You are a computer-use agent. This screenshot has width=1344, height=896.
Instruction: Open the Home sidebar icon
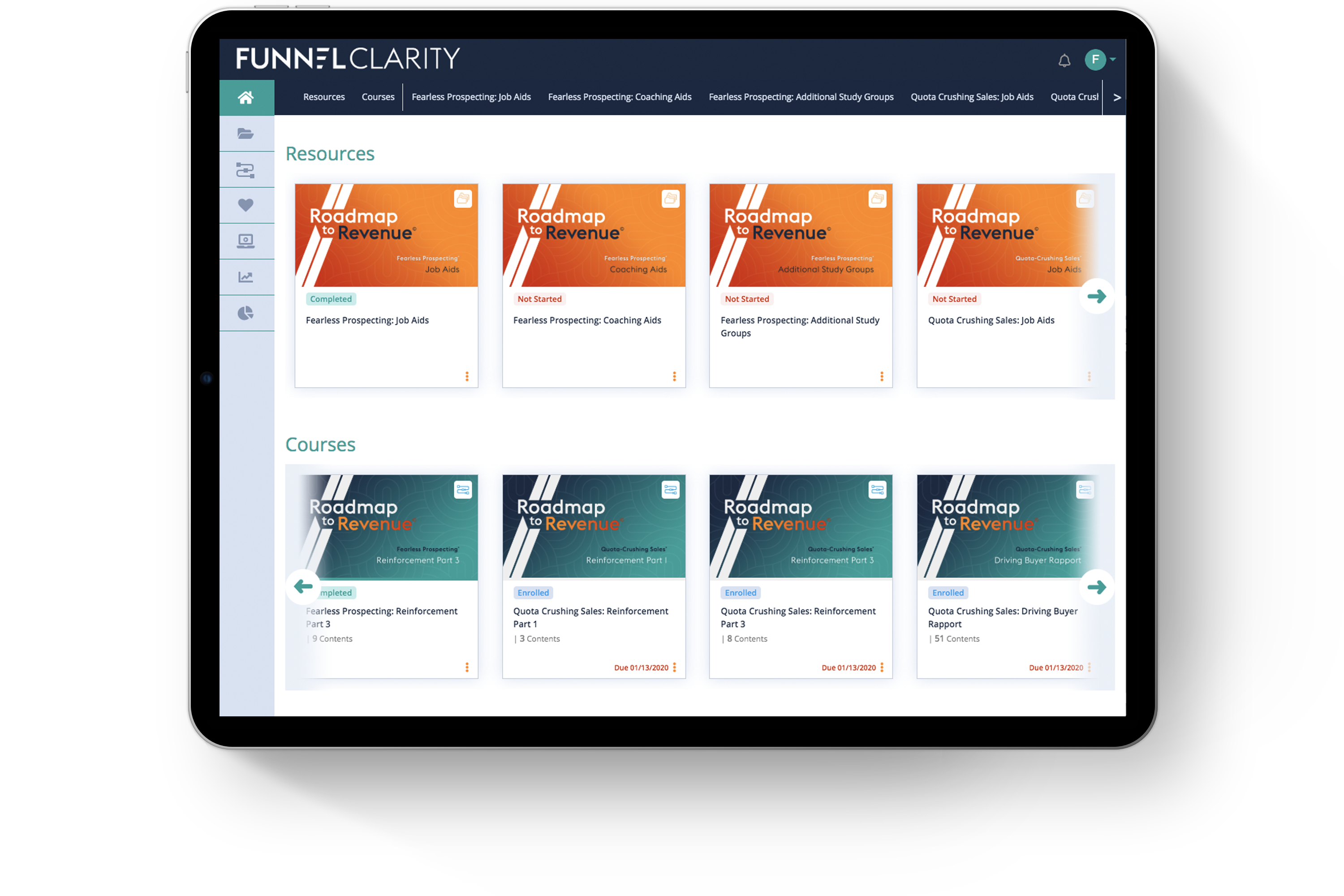[x=246, y=98]
